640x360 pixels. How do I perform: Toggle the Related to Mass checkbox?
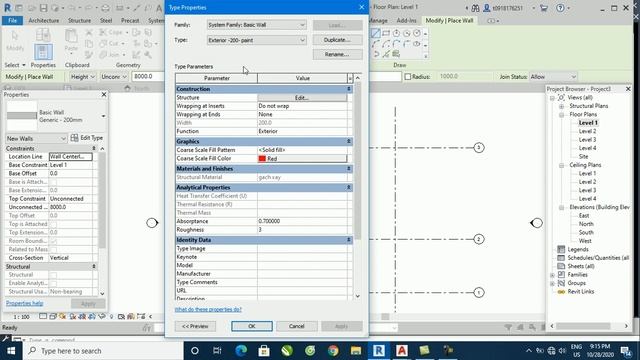point(53,249)
